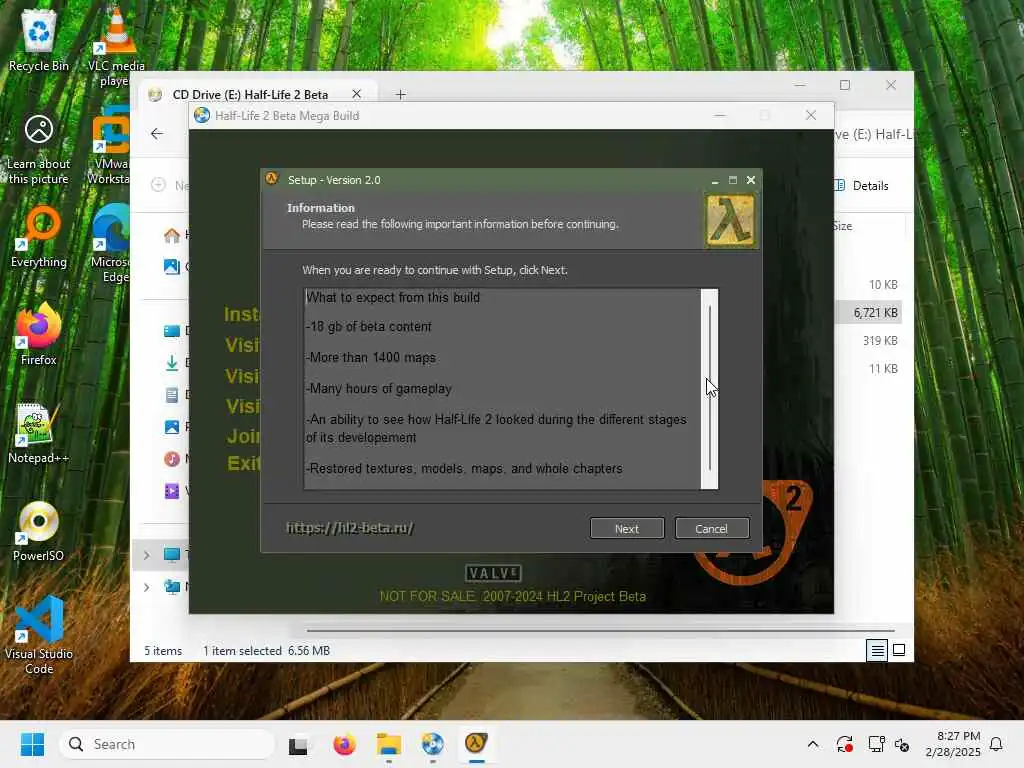Open File Explorer from the taskbar
This screenshot has height=768, width=1024.
[x=389, y=744]
